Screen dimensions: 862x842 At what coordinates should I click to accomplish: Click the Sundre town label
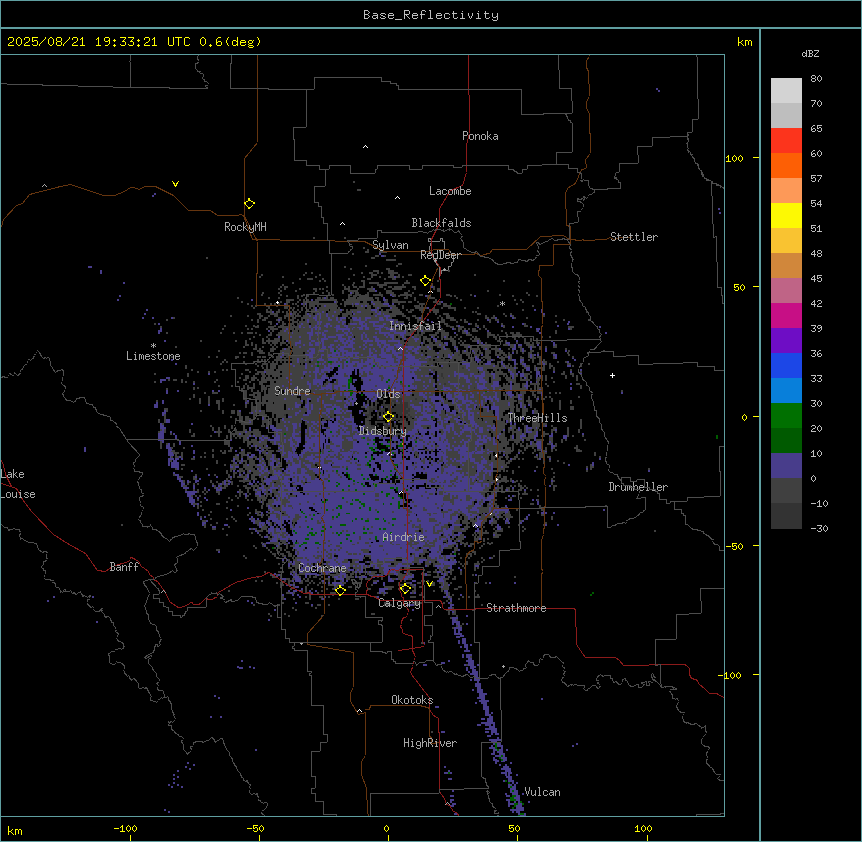292,391
